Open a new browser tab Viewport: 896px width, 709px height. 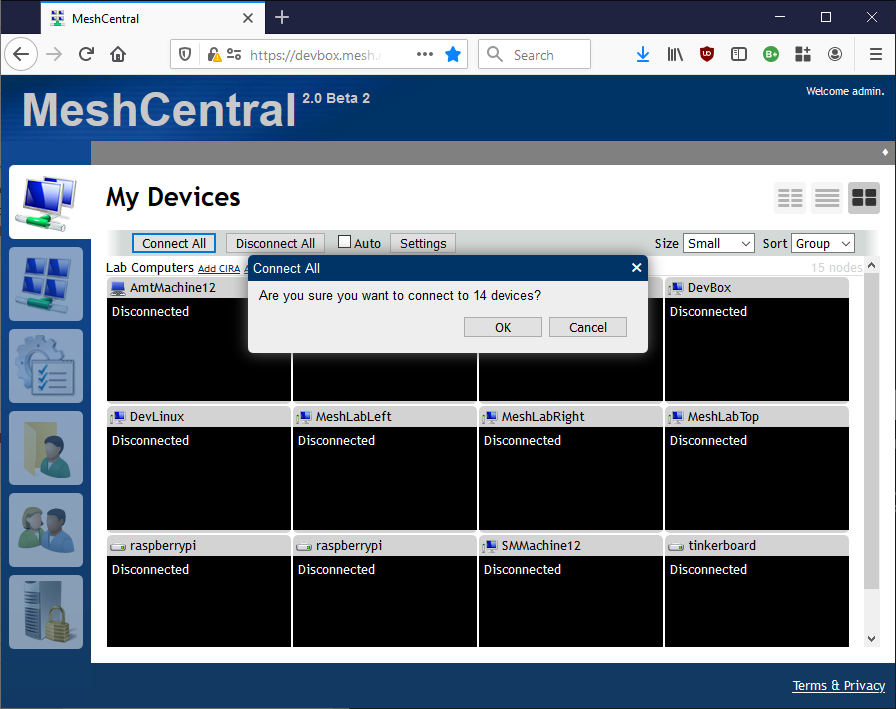pyautogui.click(x=281, y=17)
